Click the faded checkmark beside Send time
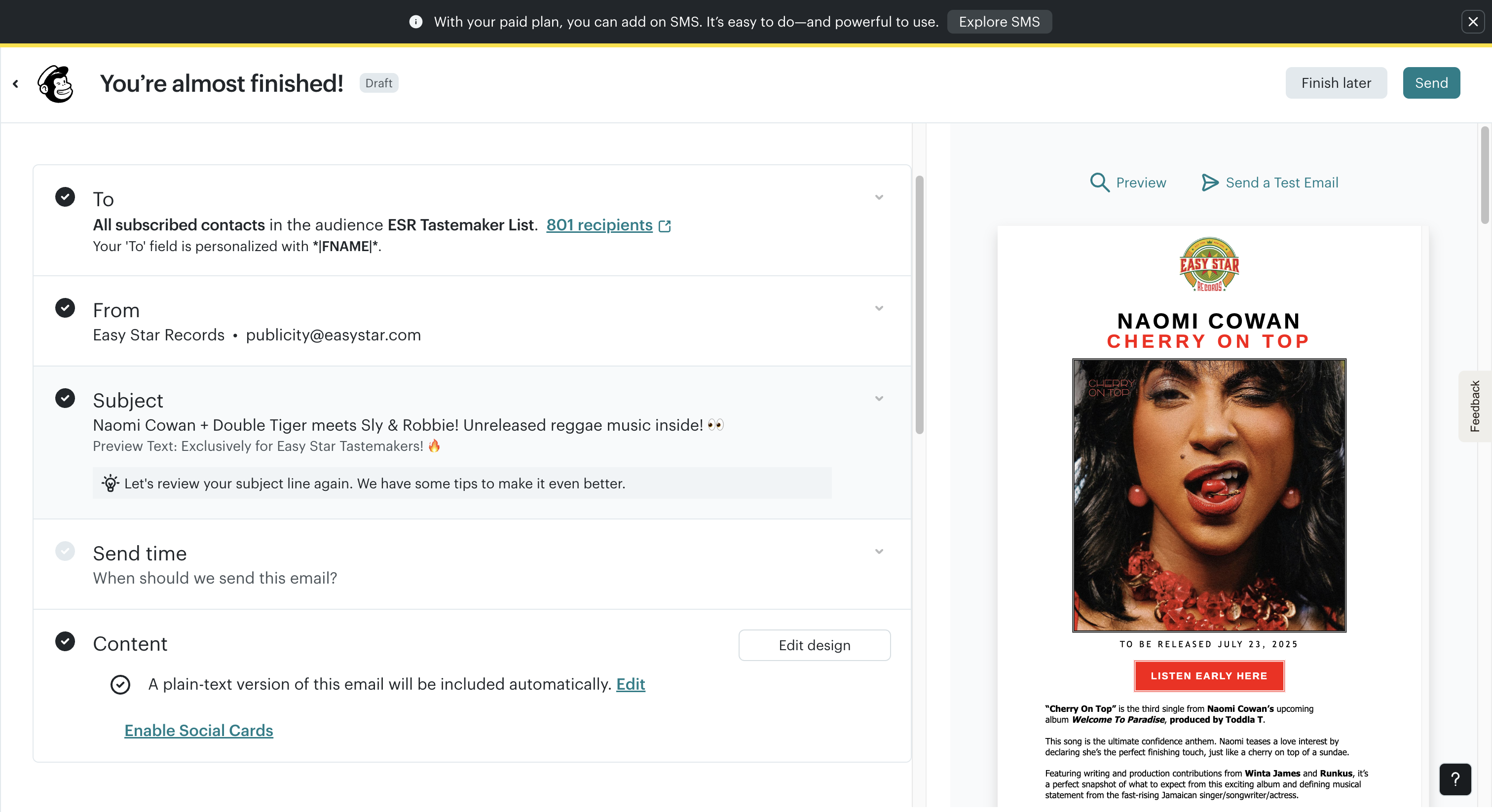This screenshot has width=1492, height=812. click(65, 551)
